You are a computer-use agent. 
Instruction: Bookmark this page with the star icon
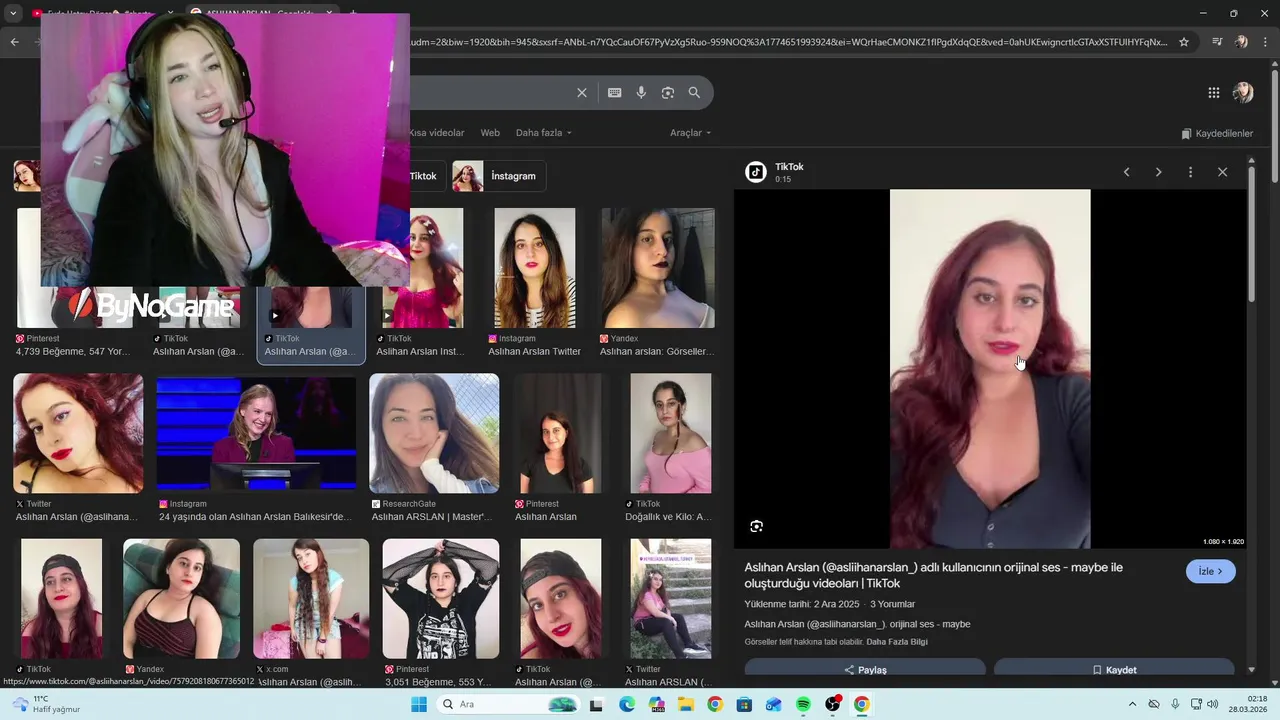[x=1184, y=42]
